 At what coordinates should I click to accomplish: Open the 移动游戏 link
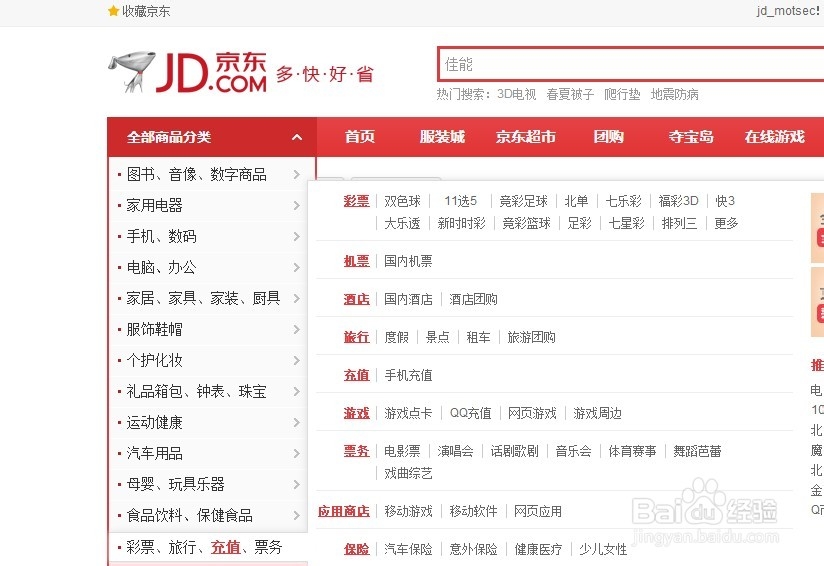point(408,512)
